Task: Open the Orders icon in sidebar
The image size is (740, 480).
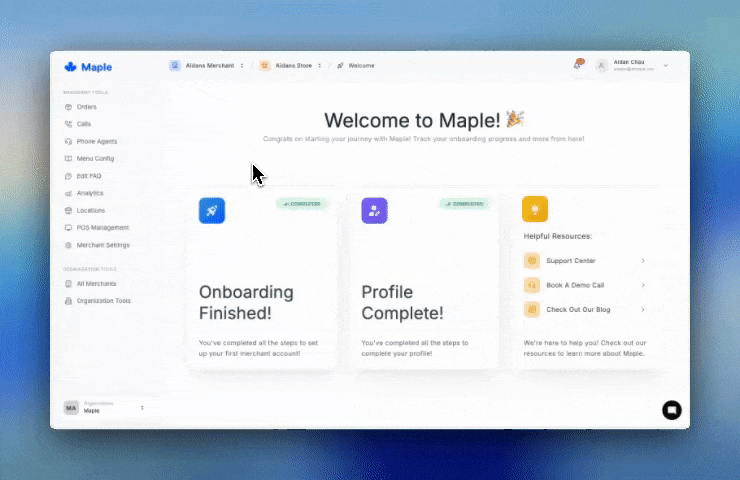Action: (68, 107)
